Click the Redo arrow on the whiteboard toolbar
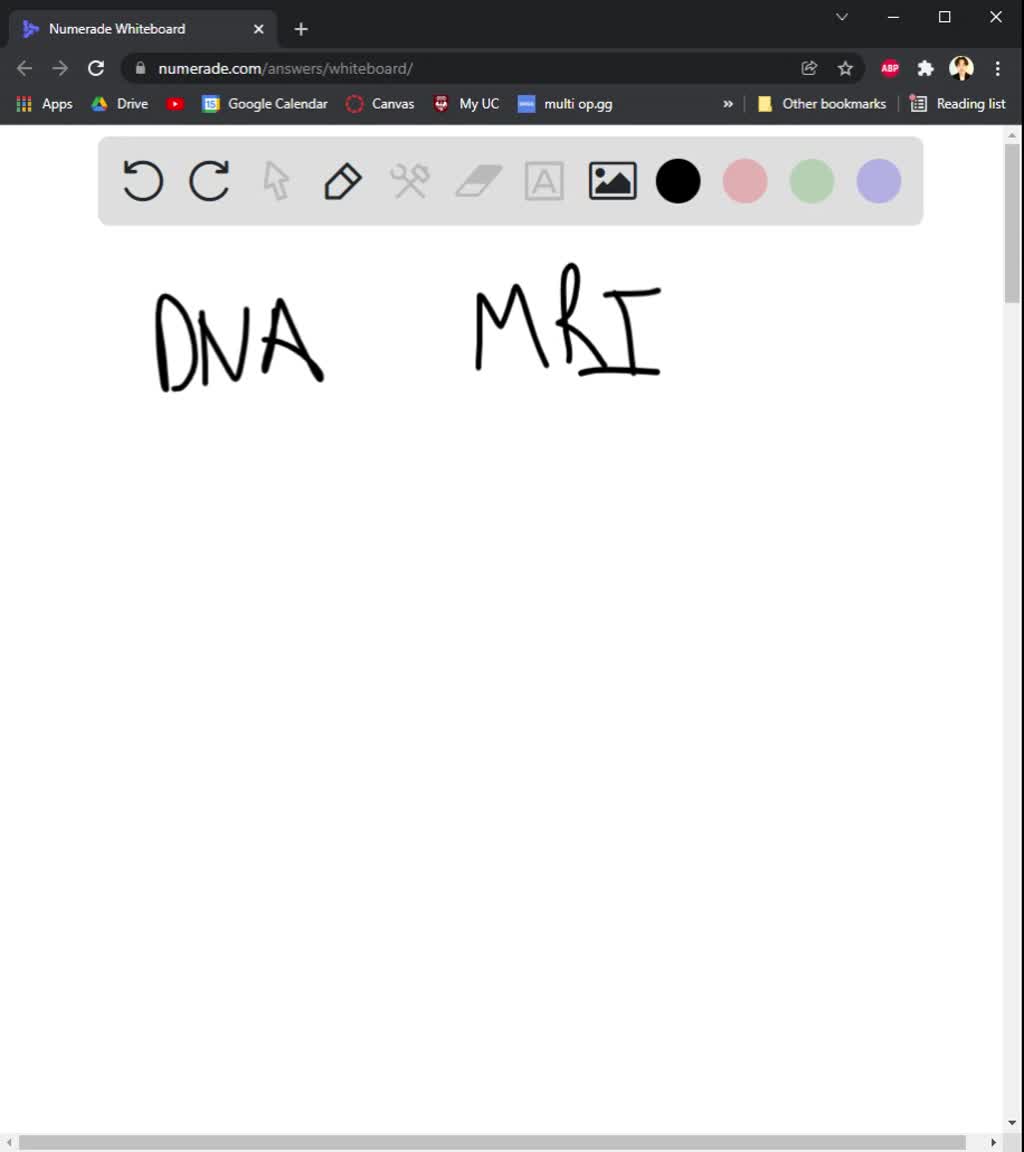1024x1152 pixels. pos(209,181)
